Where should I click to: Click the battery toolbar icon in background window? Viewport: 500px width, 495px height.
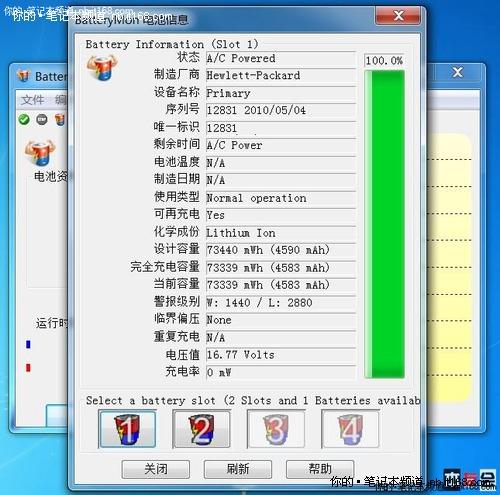coord(60,119)
